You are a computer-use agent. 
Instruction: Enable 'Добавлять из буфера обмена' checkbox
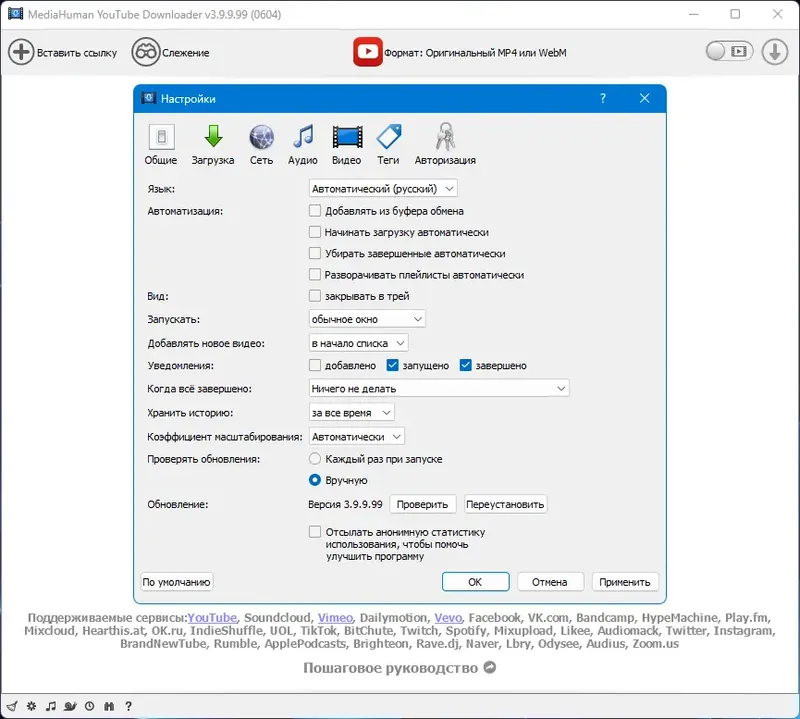tap(315, 211)
